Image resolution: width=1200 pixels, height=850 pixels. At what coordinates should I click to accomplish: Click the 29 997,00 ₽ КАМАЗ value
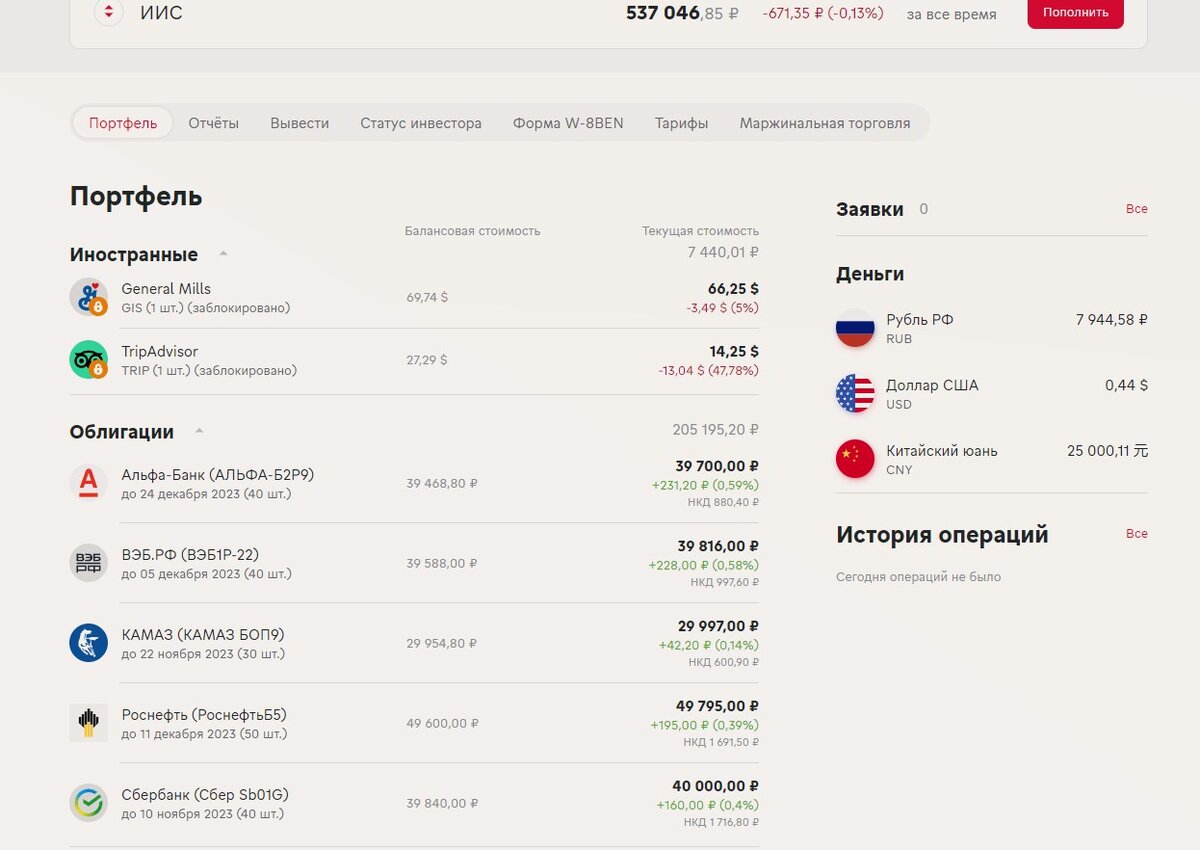point(718,626)
